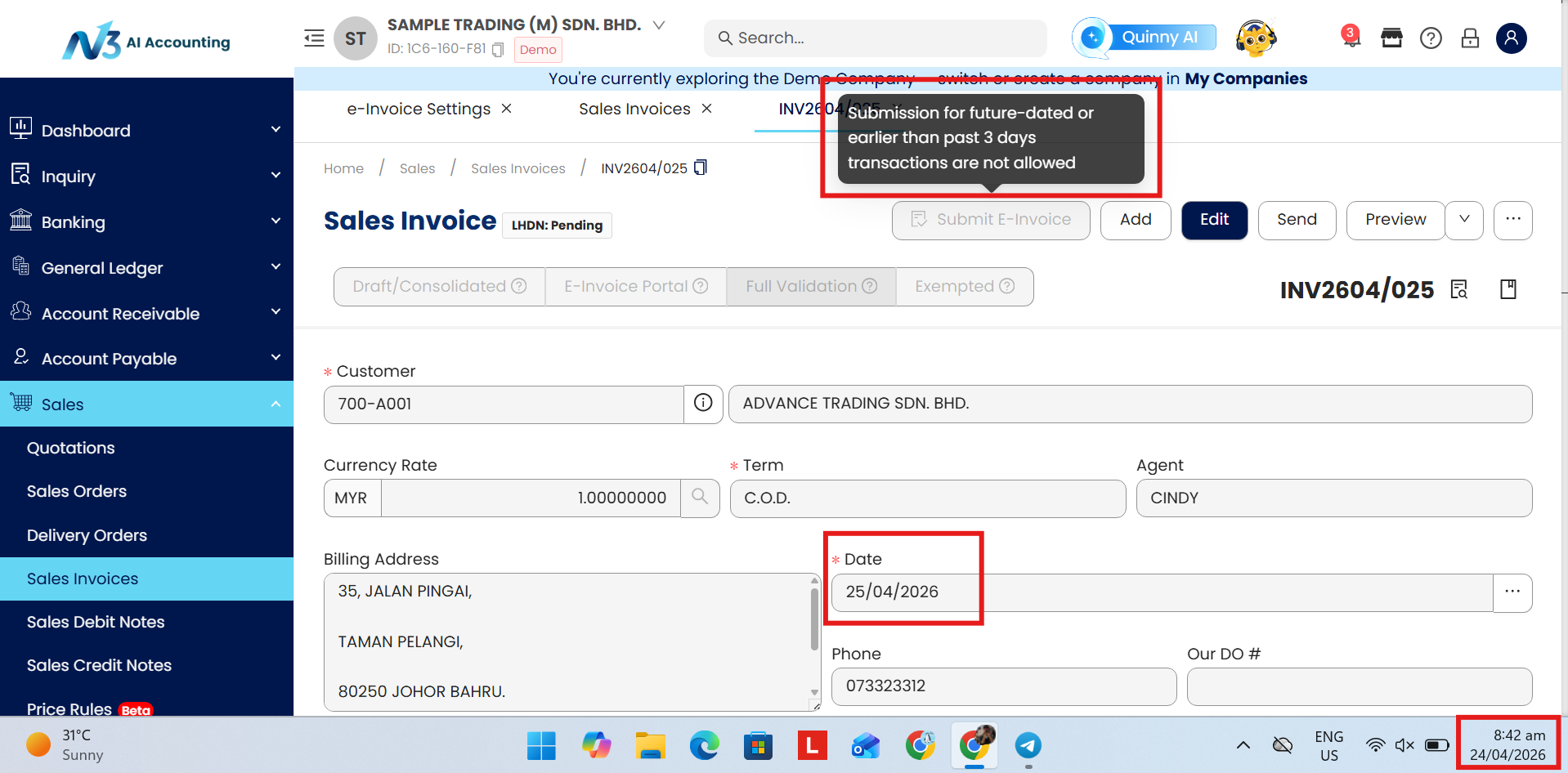The height and width of the screenshot is (773, 1568).
Task: Switch to e-Invoice Settings tab
Action: [419, 109]
